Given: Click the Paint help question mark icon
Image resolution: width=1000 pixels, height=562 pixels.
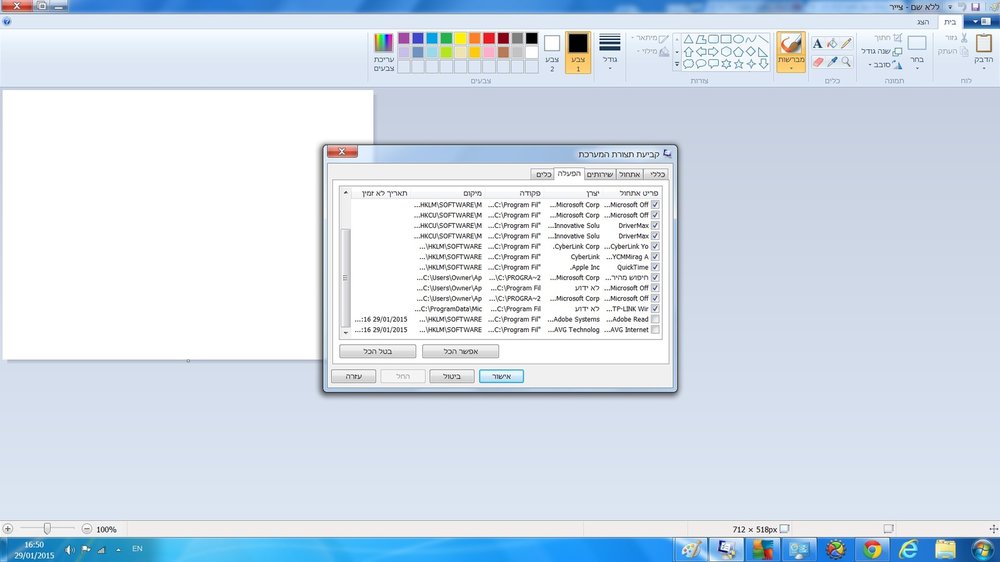Looking at the screenshot, I should 6,21.
